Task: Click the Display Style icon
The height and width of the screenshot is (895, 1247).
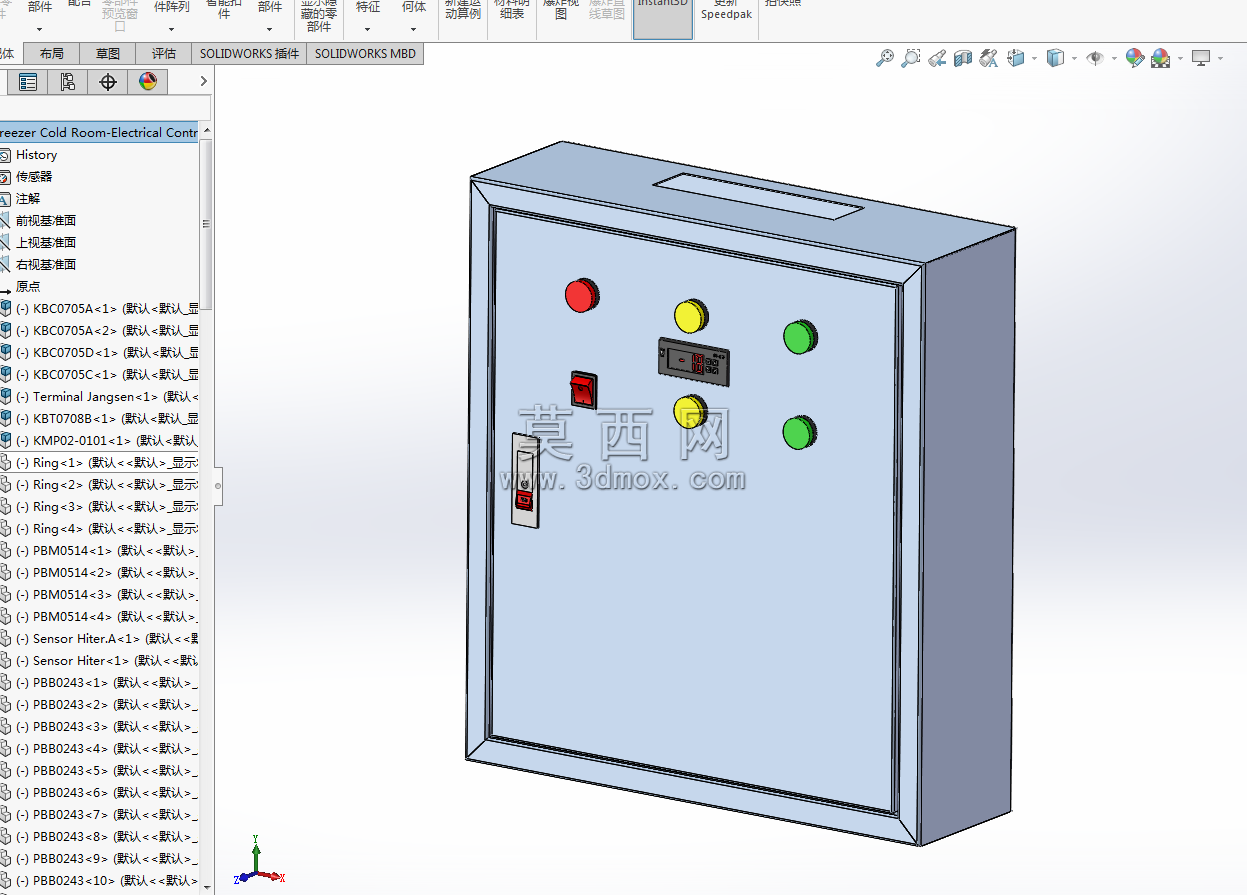Action: [1055, 58]
